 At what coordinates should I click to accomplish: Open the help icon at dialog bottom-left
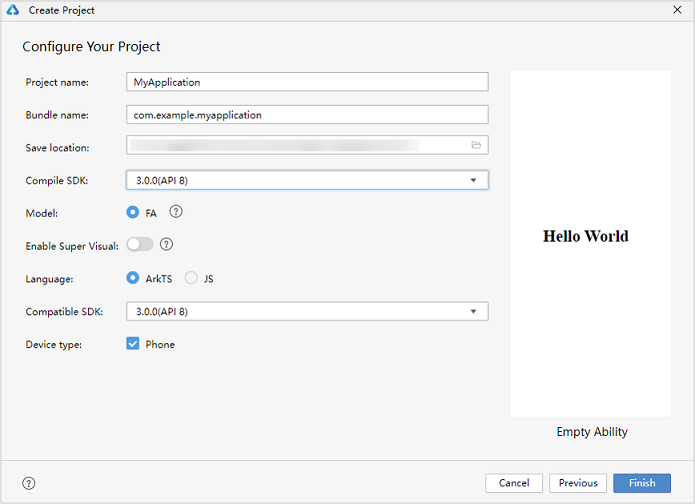point(29,483)
